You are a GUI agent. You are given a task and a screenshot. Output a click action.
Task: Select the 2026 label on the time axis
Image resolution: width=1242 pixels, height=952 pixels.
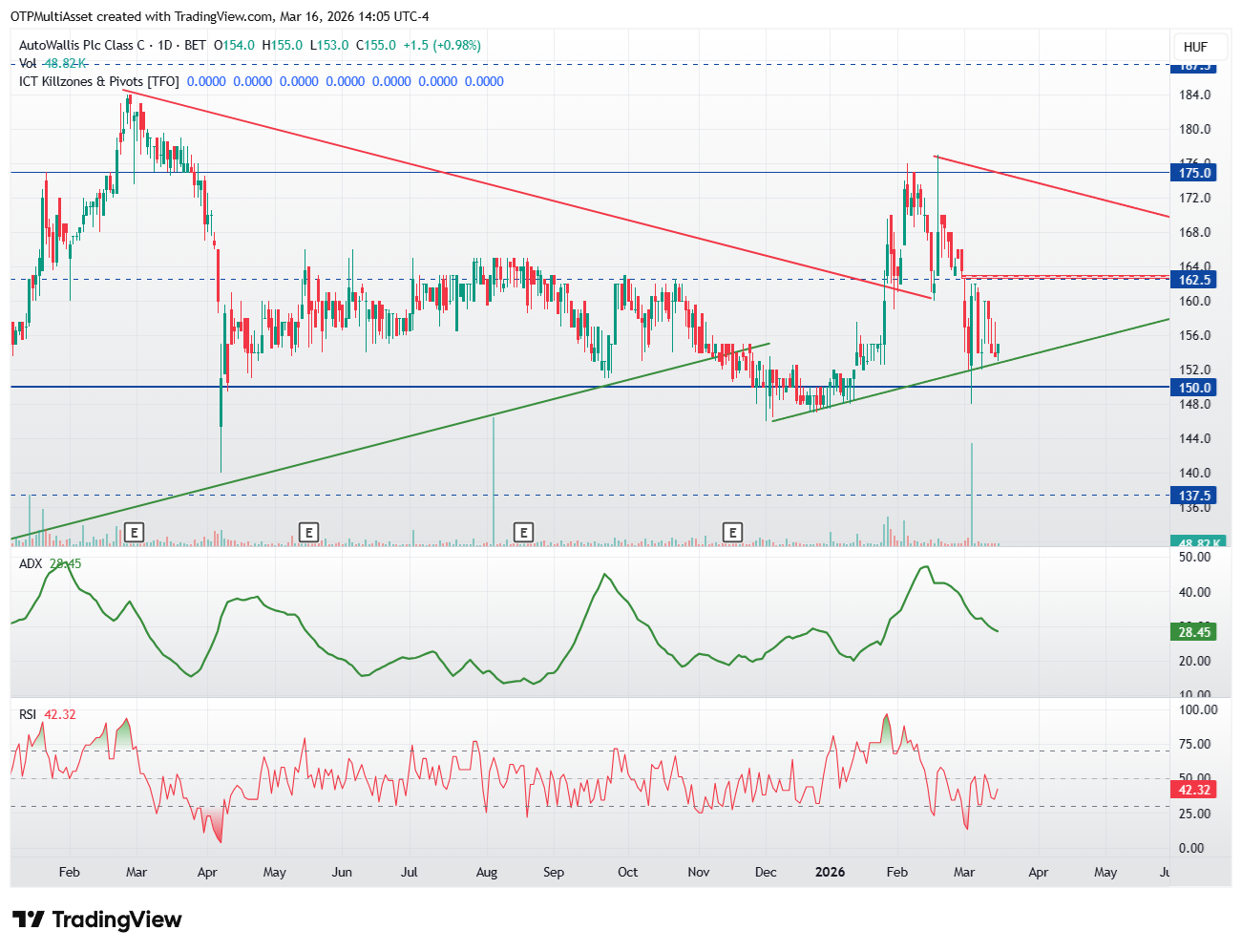click(830, 872)
